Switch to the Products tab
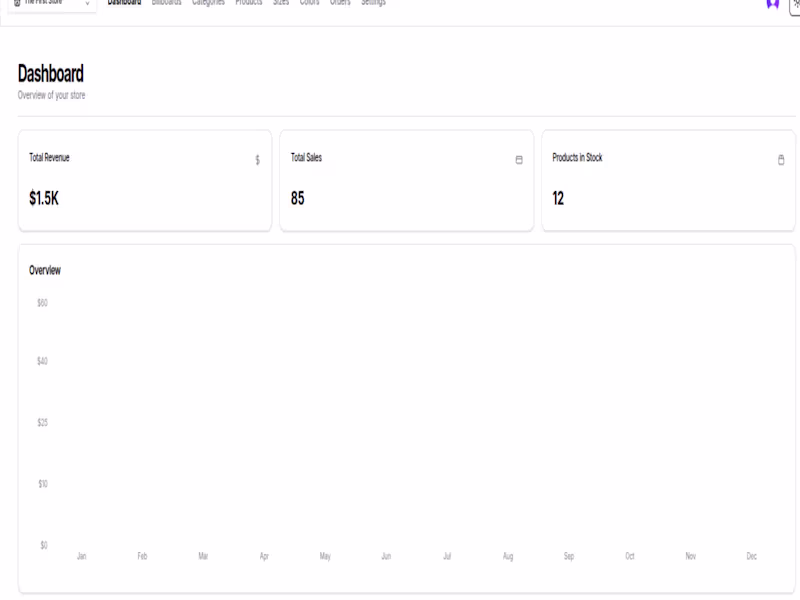 248,3
